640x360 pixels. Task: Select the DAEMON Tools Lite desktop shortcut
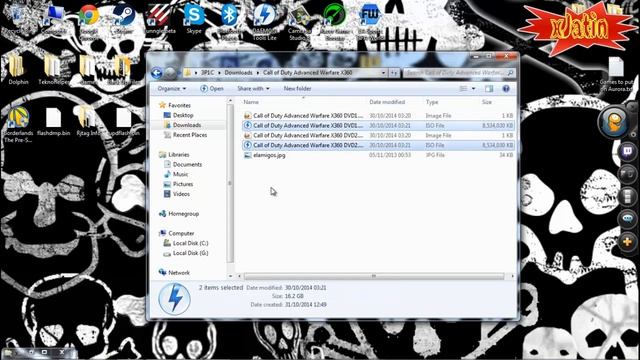pyautogui.click(x=264, y=20)
